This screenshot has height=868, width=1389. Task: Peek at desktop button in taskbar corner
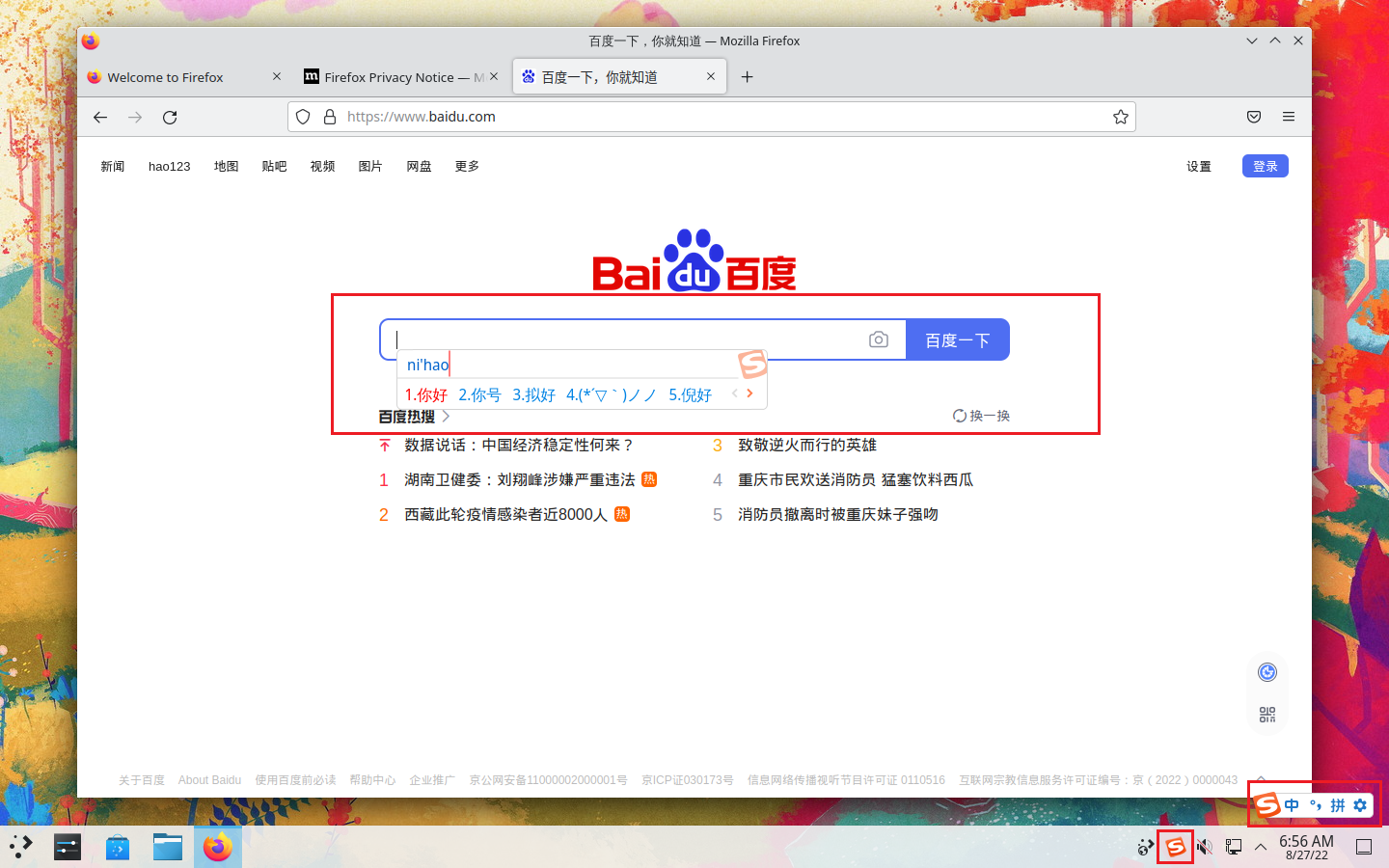click(x=1364, y=847)
